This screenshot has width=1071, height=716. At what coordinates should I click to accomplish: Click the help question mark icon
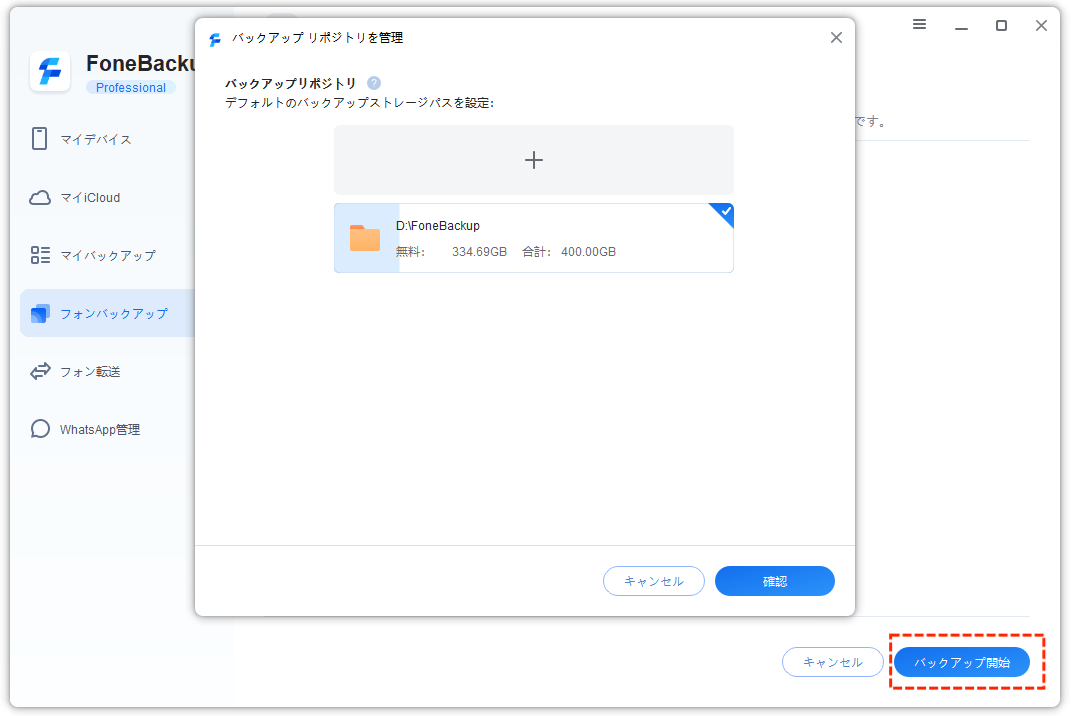(374, 83)
